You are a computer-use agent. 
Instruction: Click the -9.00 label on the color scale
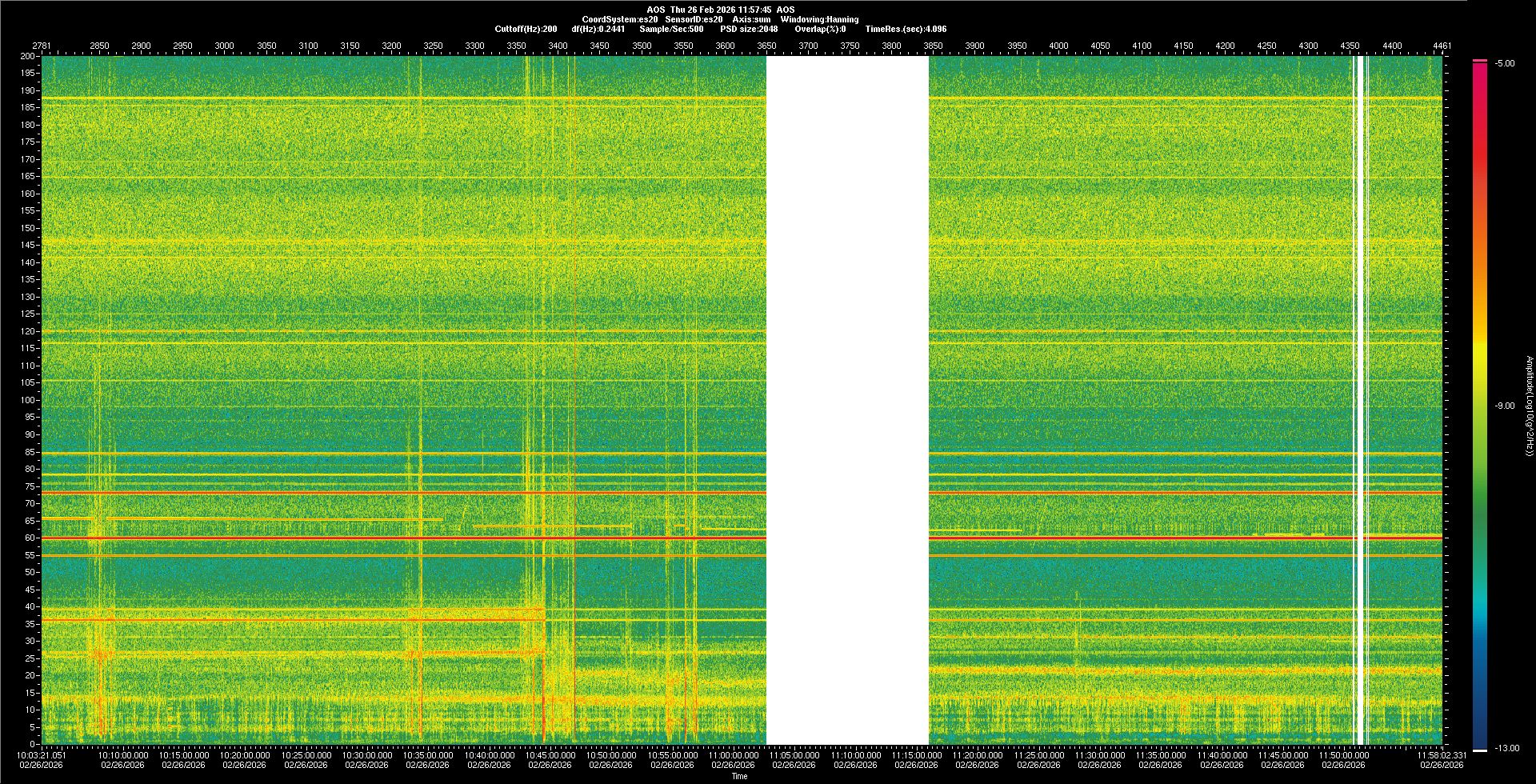point(1504,406)
